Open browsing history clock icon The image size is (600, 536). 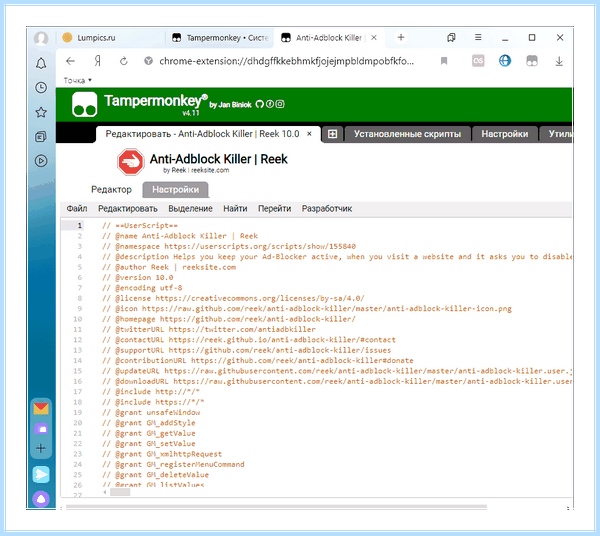41,88
